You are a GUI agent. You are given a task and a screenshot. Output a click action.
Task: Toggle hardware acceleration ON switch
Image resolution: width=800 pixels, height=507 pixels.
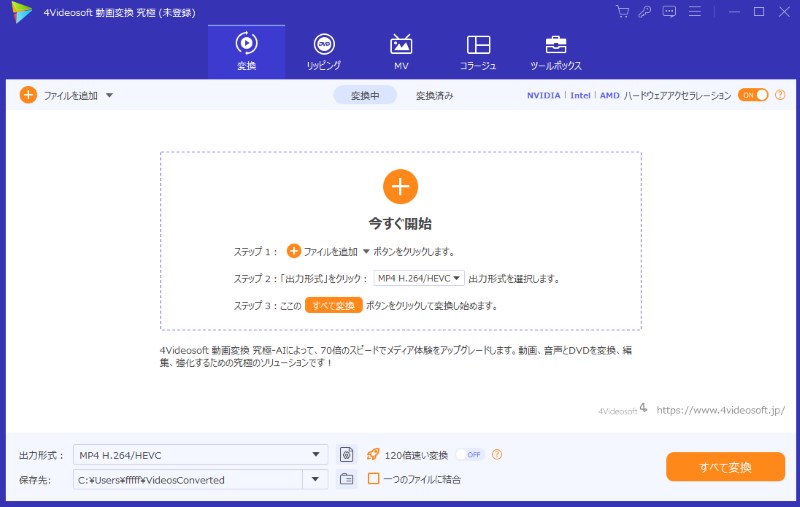[753, 95]
